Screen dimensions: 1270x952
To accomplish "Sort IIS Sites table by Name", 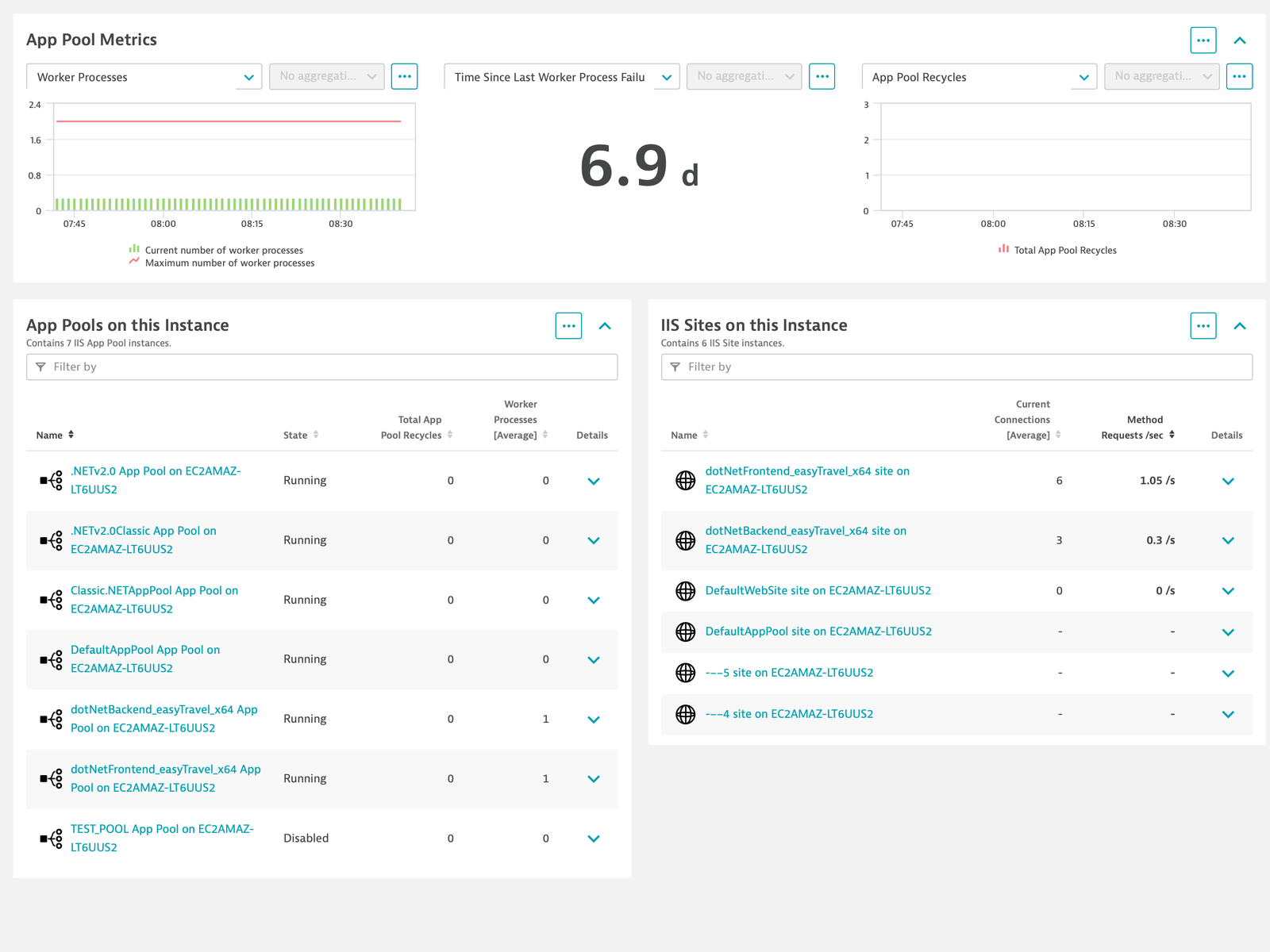I will click(x=689, y=435).
